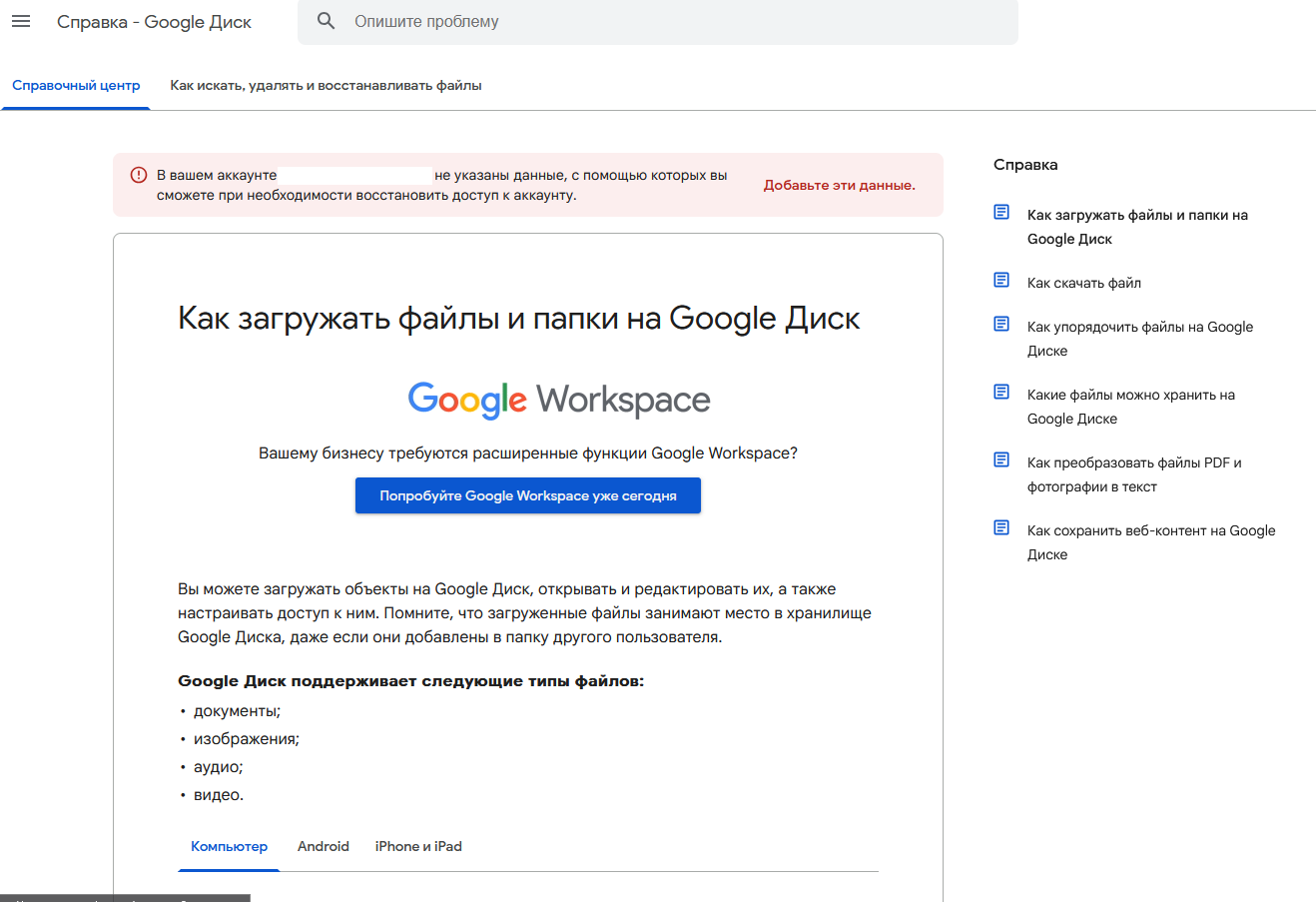The width and height of the screenshot is (1316, 902).
Task: Click 'Вашему бизнесу требуются расширенные функции' text
Action: pyautogui.click(x=528, y=453)
